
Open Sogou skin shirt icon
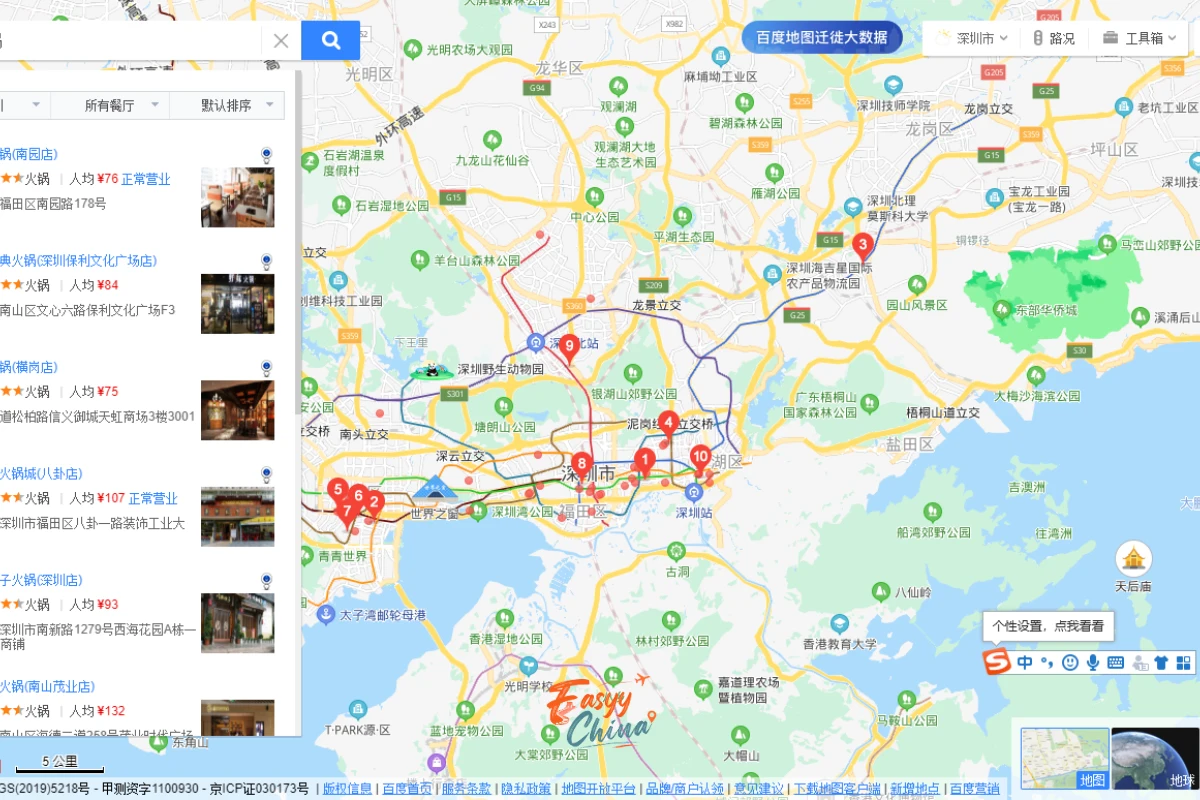1161,663
